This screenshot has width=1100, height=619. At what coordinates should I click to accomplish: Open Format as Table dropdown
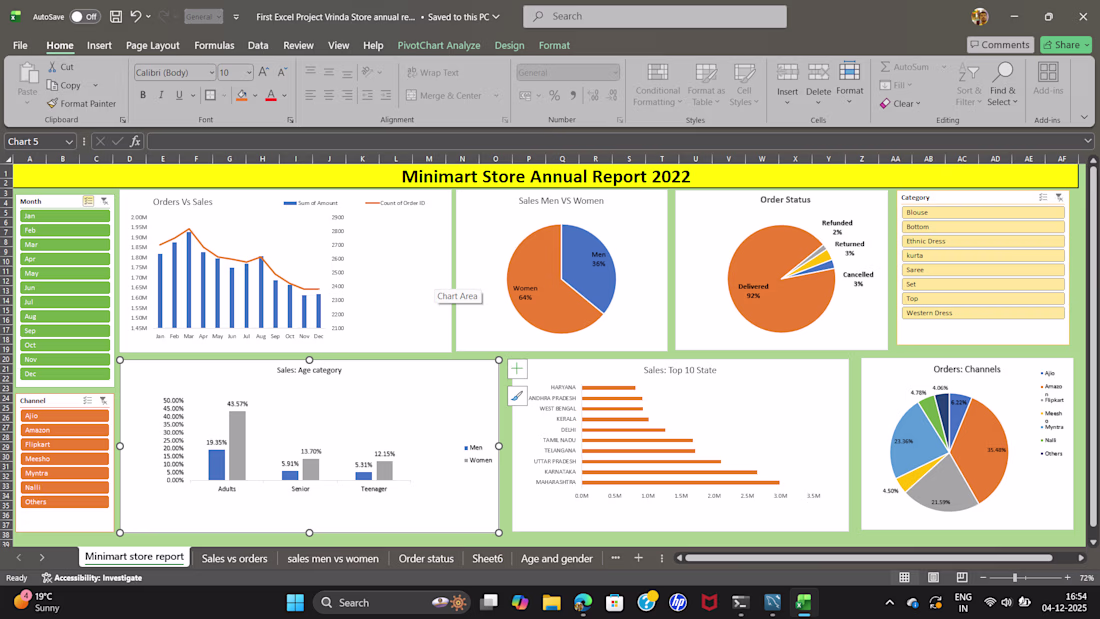point(706,85)
